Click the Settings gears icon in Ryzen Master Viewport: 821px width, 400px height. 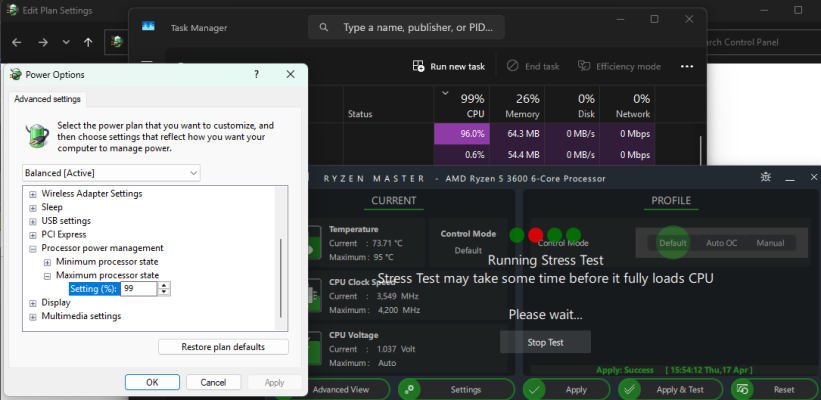tap(409, 390)
